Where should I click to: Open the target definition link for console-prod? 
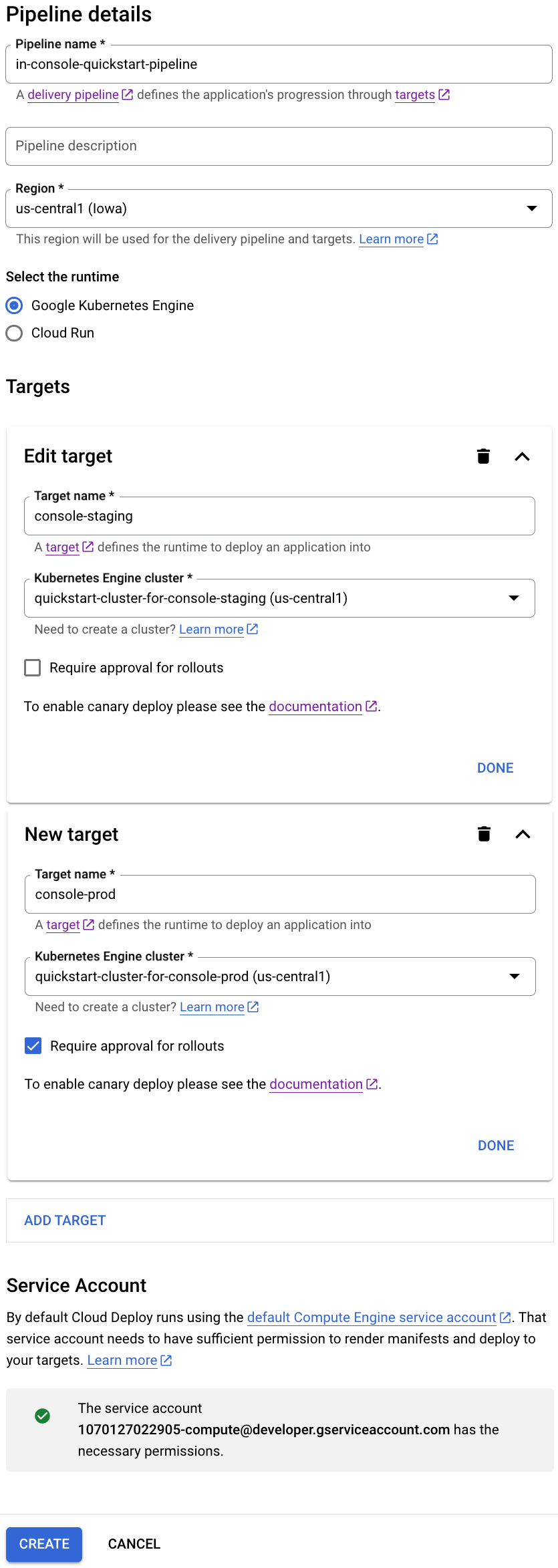(62, 924)
